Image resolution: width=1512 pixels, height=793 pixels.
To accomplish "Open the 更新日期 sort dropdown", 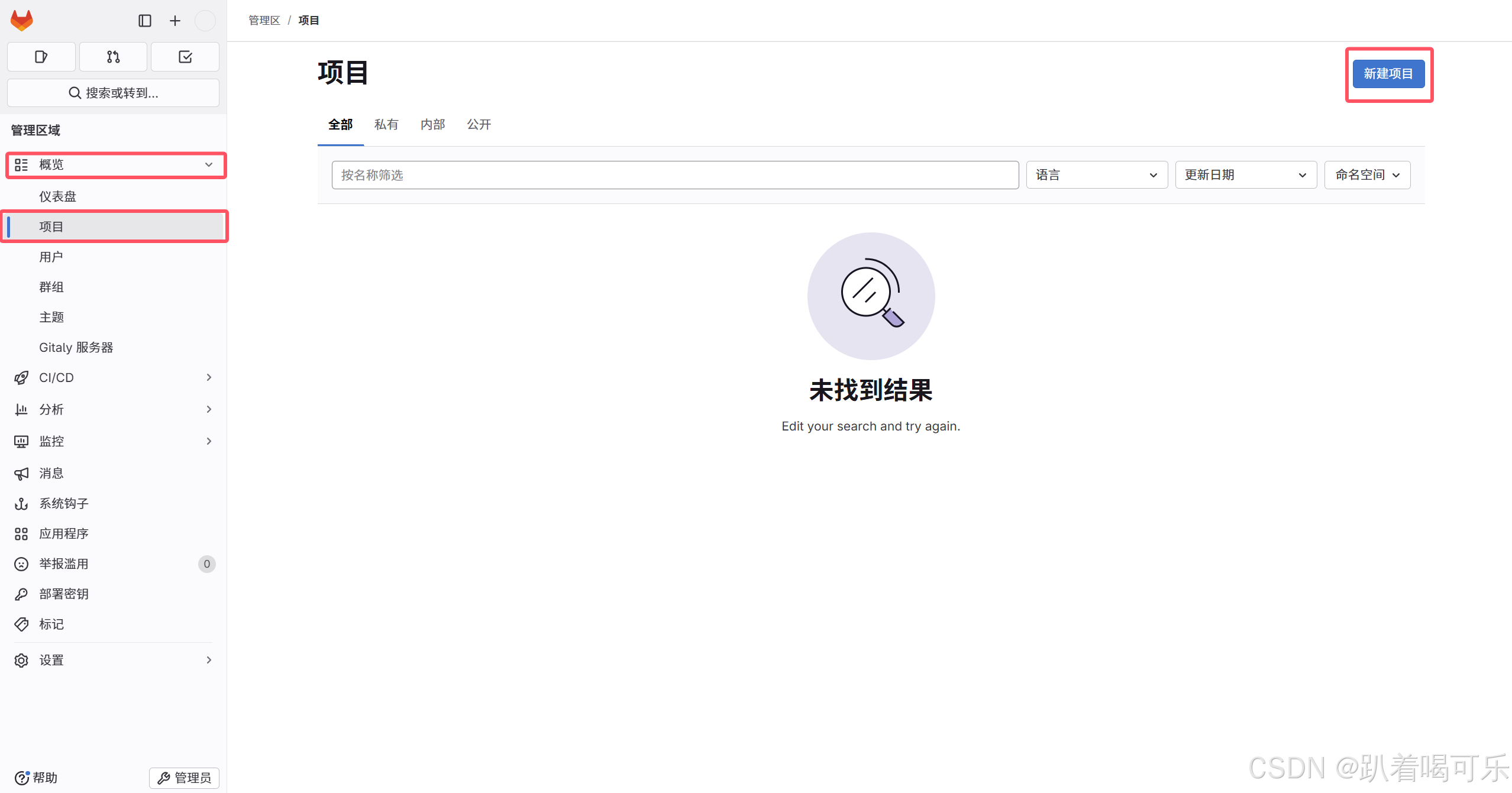I will pos(1246,175).
